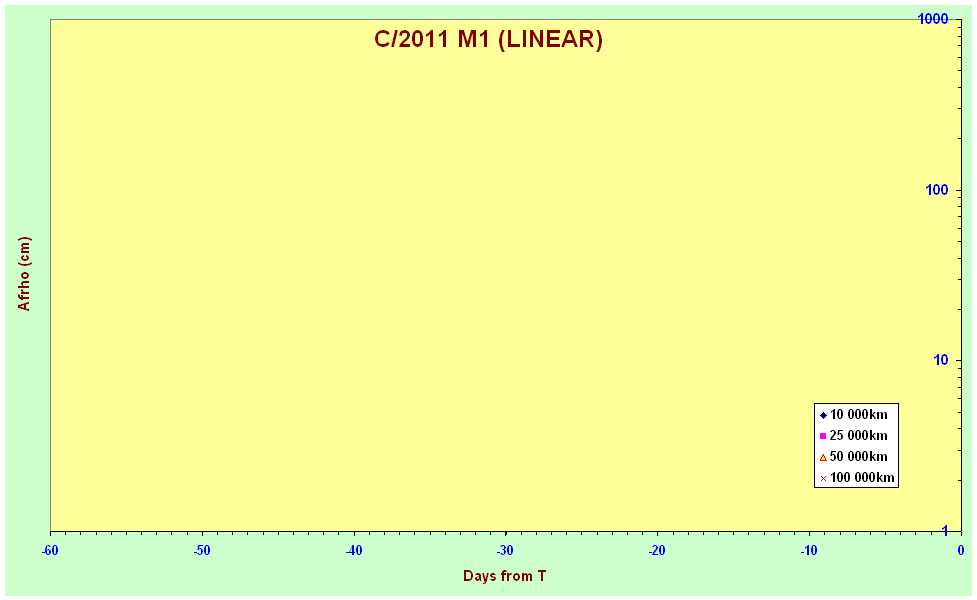
Task: Click the 100 y-axis tick label
Action: click(936, 190)
